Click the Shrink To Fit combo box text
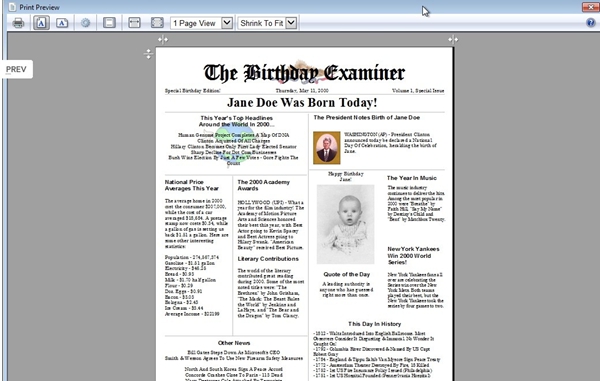The image size is (600, 381). (x=262, y=23)
